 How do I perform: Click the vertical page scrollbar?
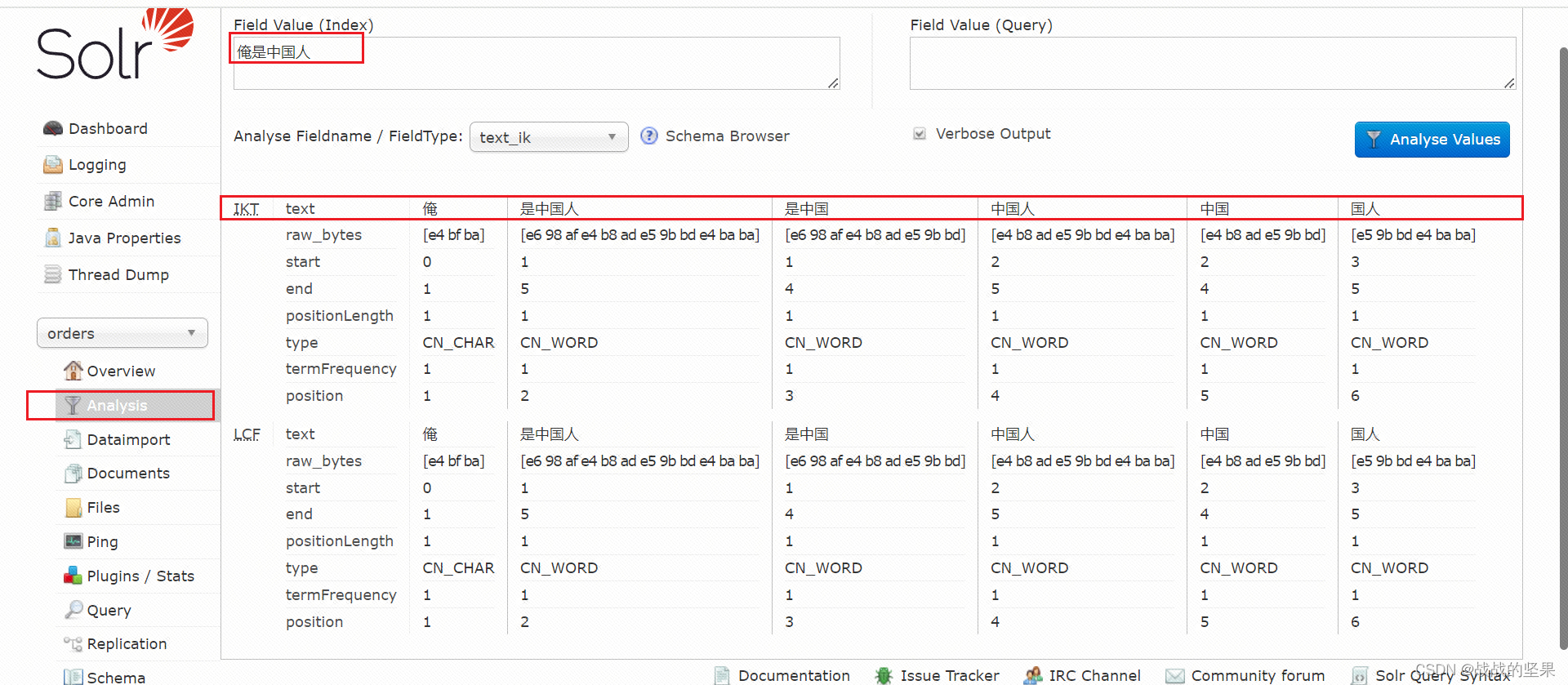[x=1562, y=347]
